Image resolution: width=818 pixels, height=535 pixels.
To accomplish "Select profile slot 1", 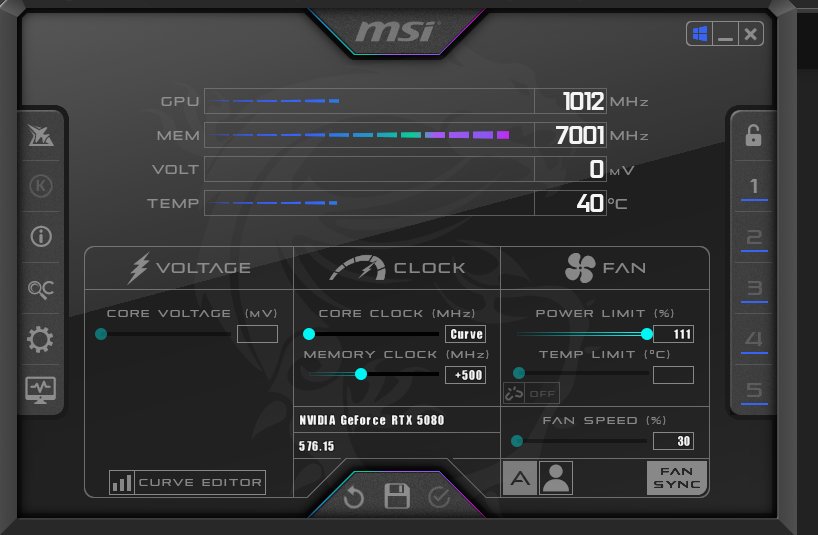I will pyautogui.click(x=754, y=187).
